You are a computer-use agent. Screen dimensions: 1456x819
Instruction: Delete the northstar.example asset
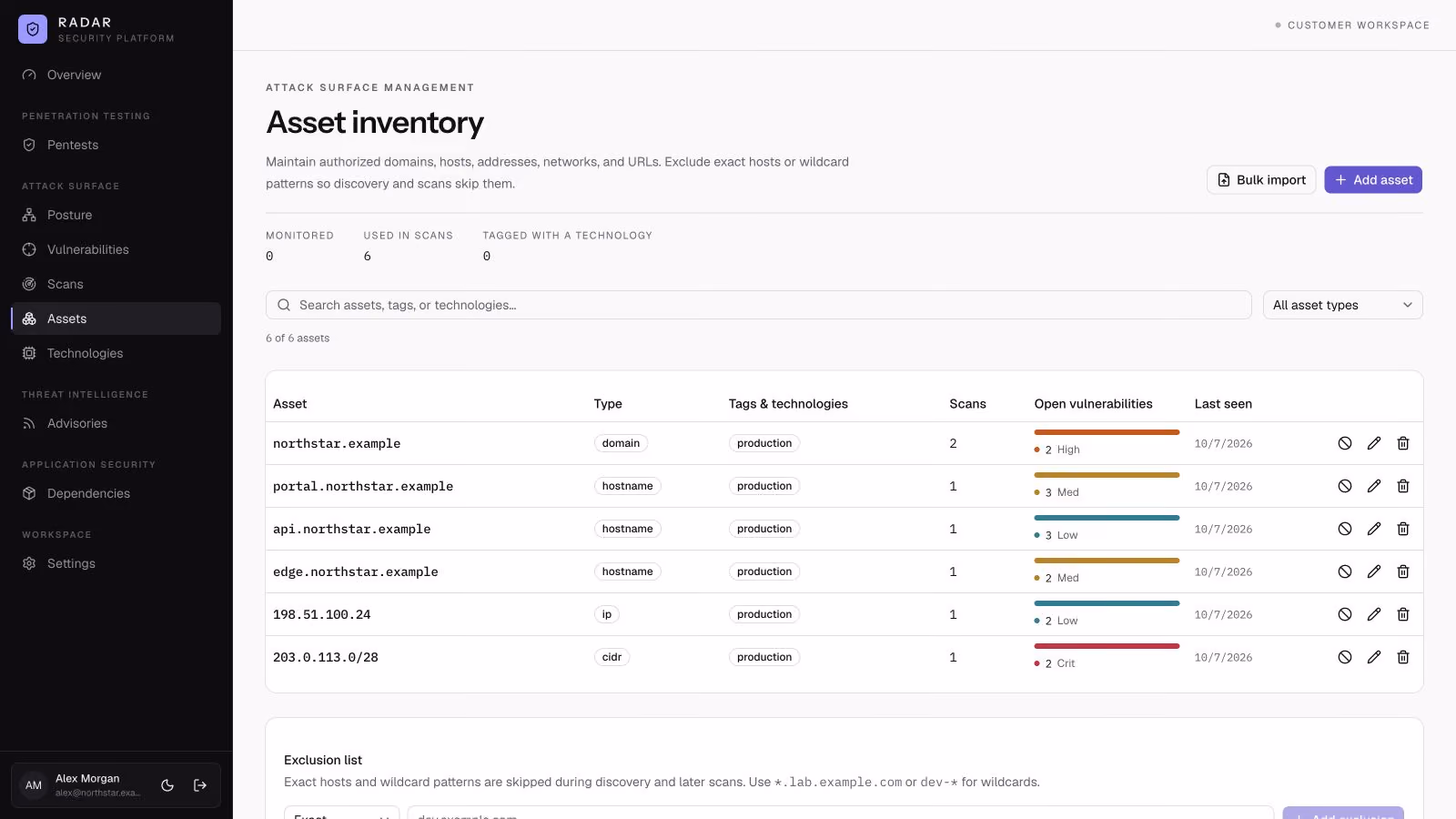pyautogui.click(x=1403, y=443)
